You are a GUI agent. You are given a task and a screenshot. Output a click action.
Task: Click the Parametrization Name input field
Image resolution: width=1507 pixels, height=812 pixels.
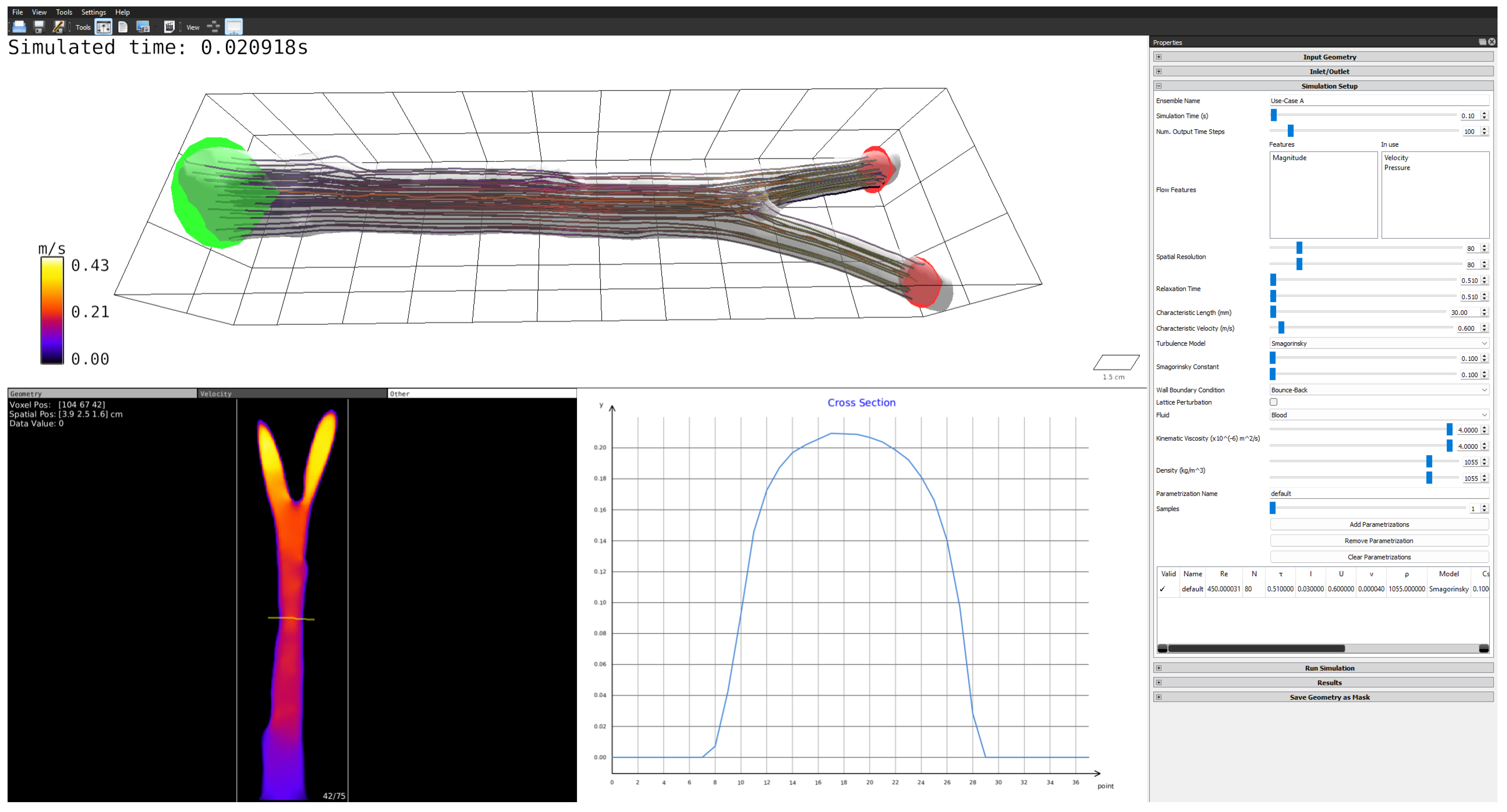1379,494
